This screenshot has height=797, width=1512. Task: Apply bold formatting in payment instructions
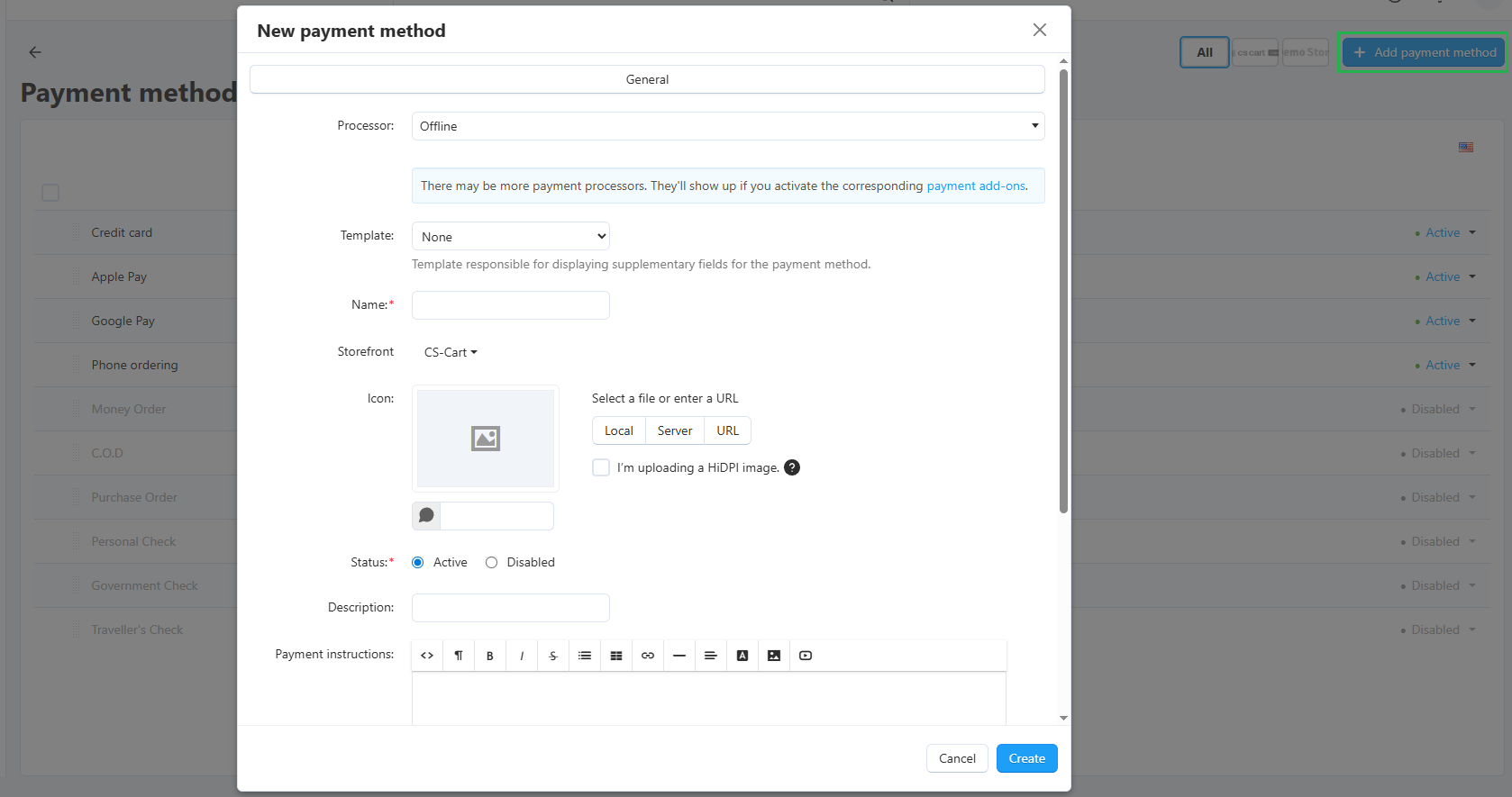click(x=490, y=656)
